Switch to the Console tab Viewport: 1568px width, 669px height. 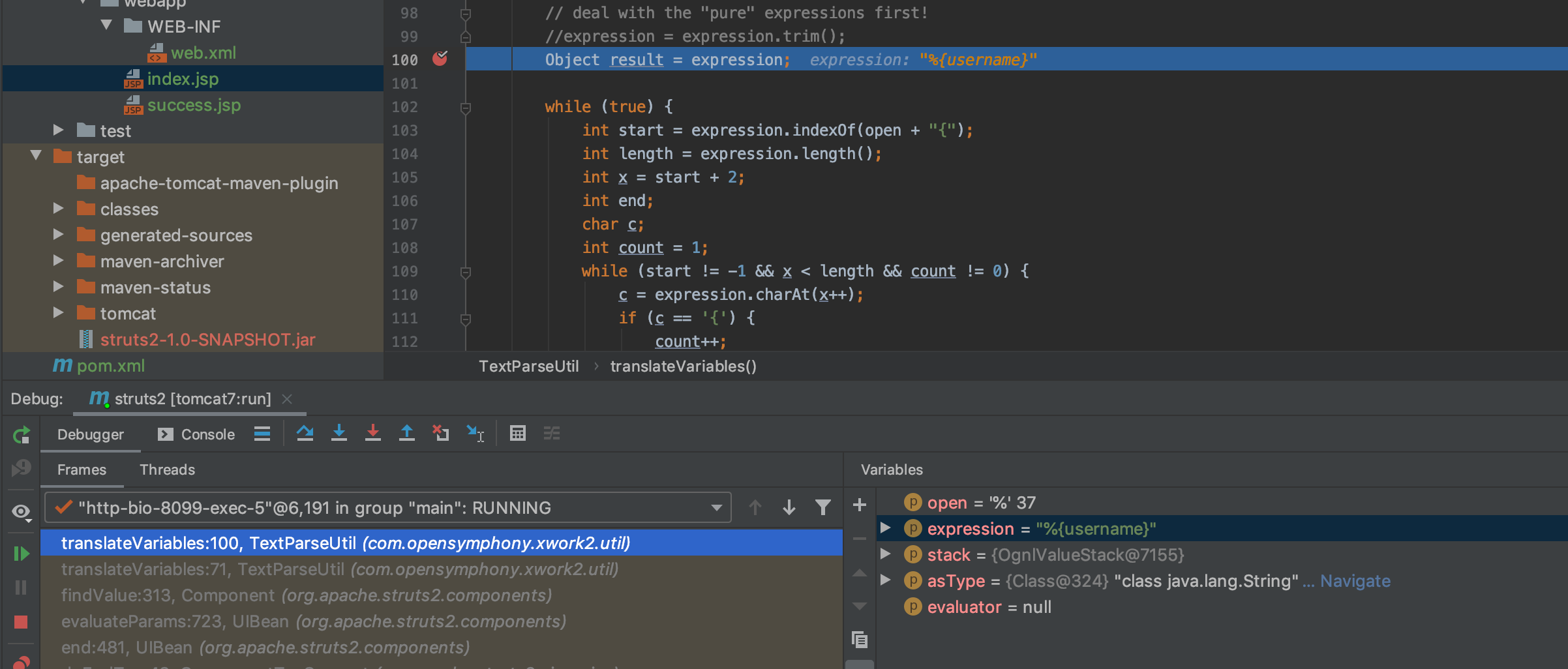point(196,434)
